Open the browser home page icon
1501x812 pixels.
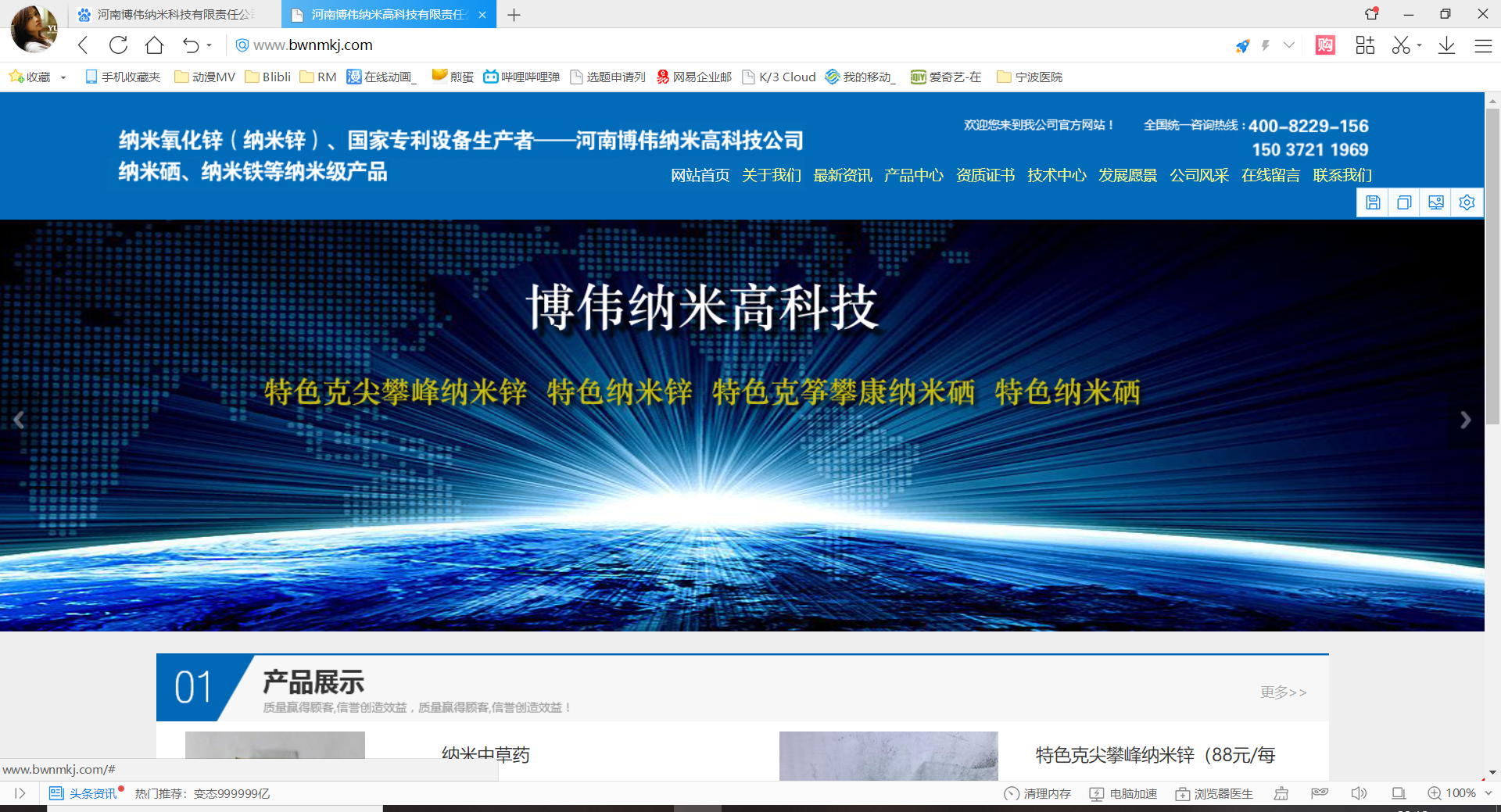[155, 45]
